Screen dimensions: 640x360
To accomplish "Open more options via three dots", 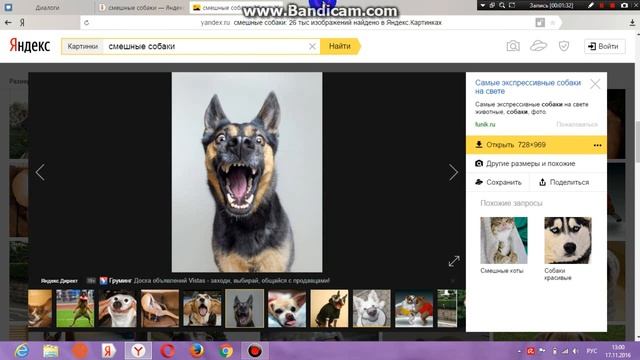I will (x=598, y=145).
